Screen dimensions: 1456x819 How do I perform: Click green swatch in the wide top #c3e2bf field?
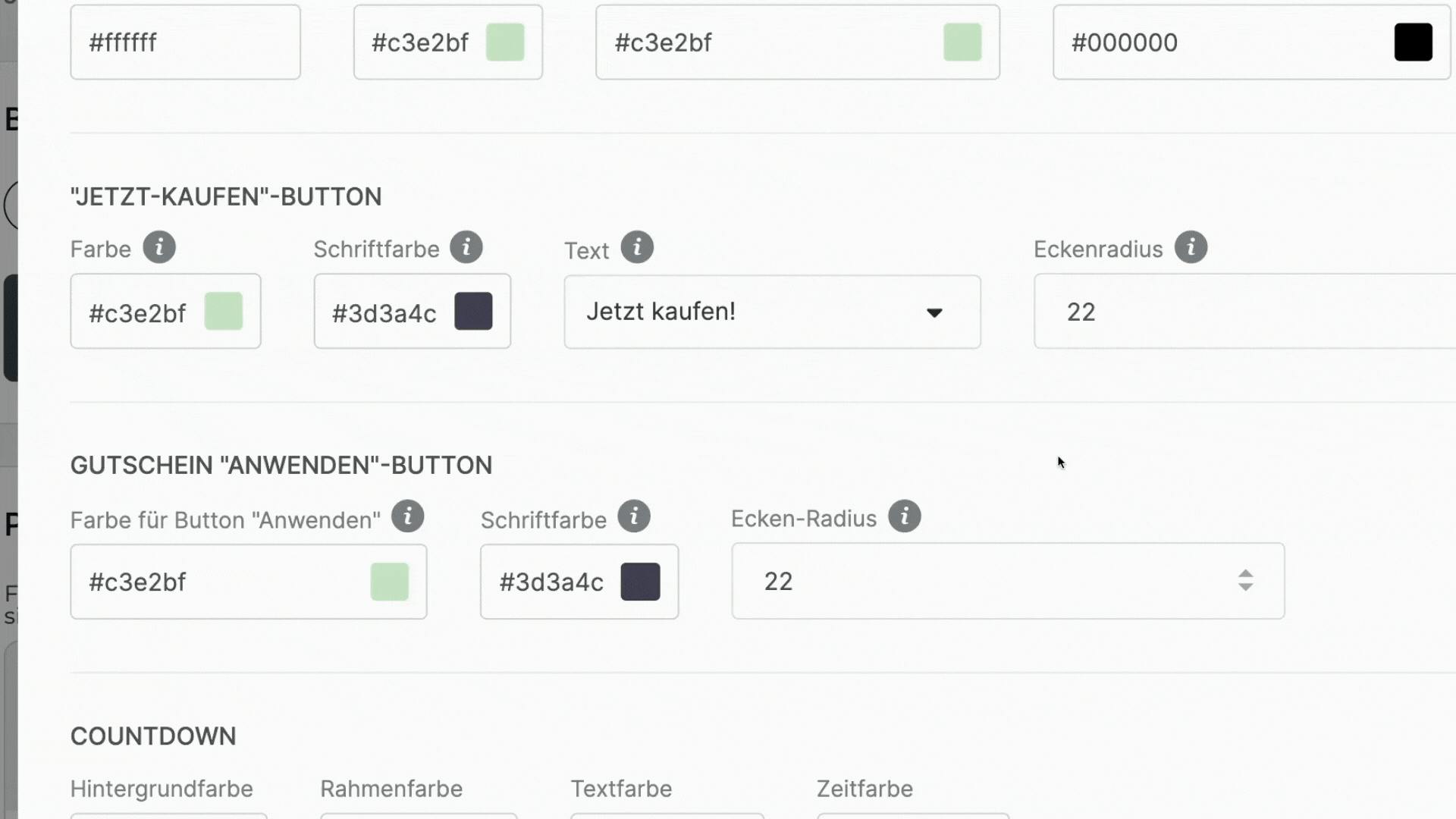tap(962, 42)
